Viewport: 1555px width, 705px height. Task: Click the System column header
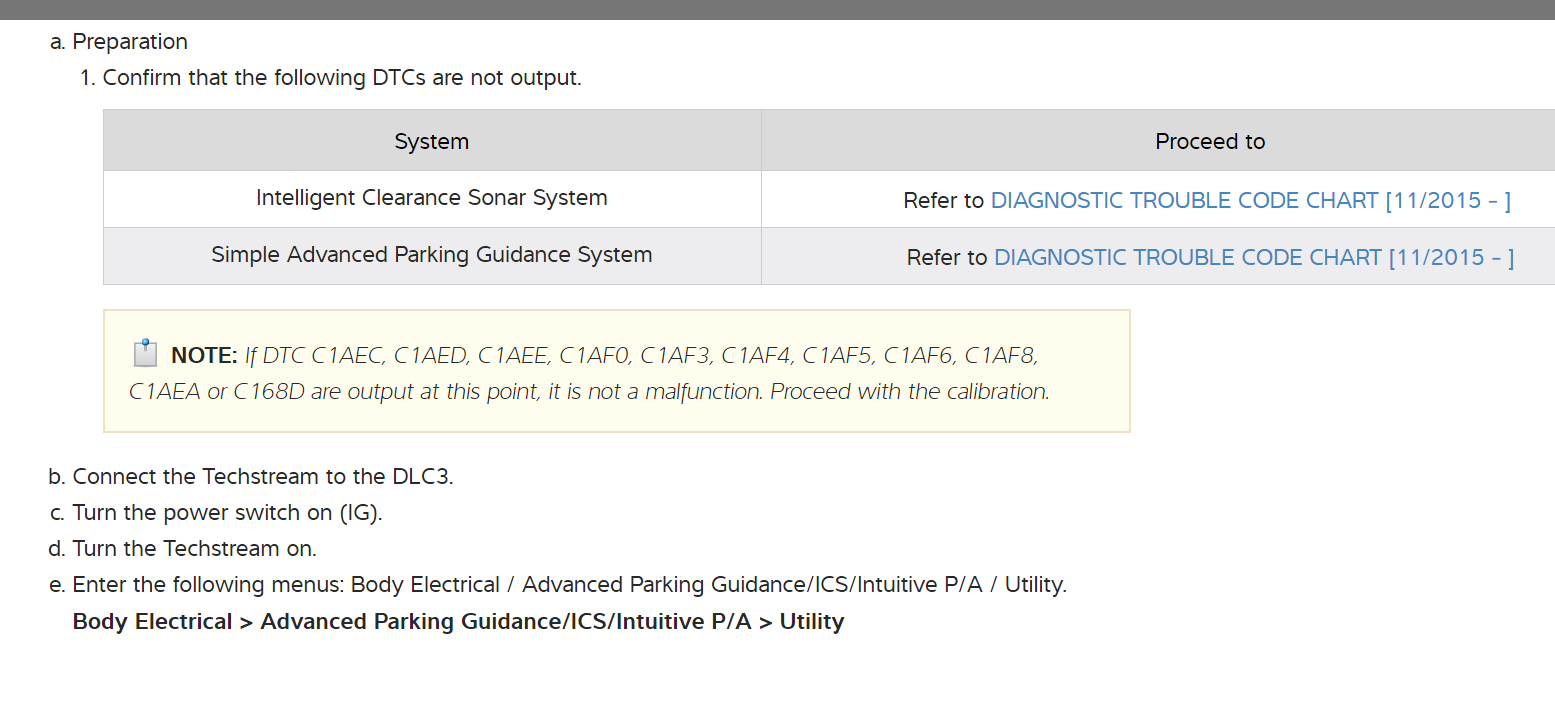pyautogui.click(x=431, y=141)
